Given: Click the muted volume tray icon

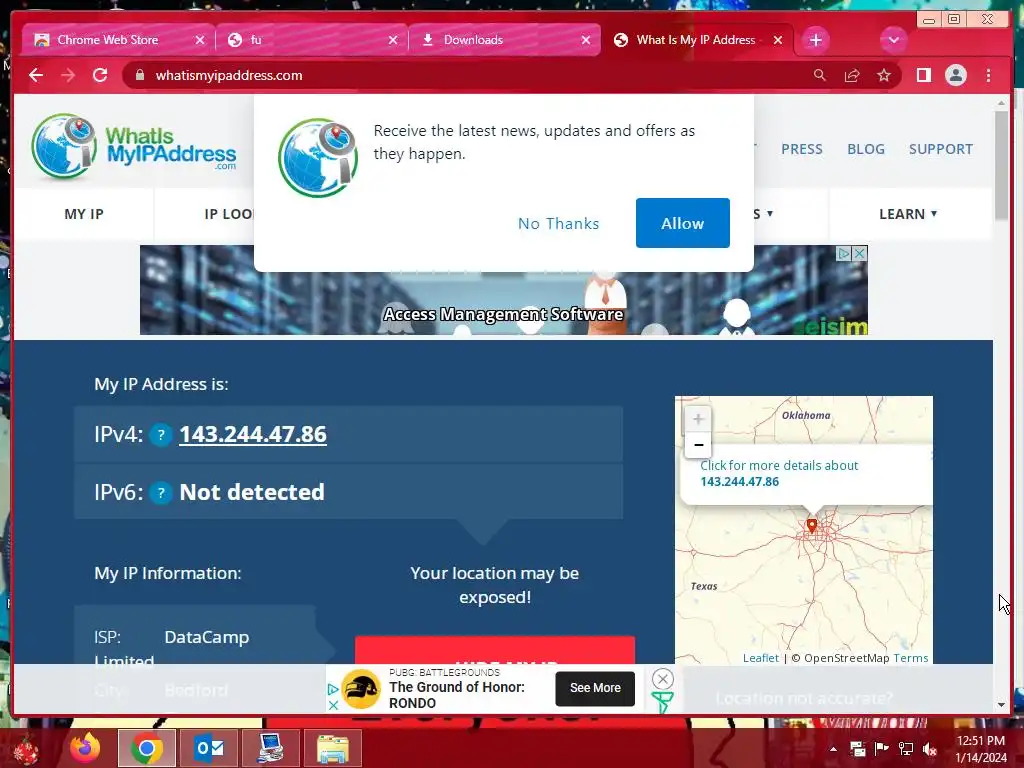Looking at the screenshot, I should (930, 749).
